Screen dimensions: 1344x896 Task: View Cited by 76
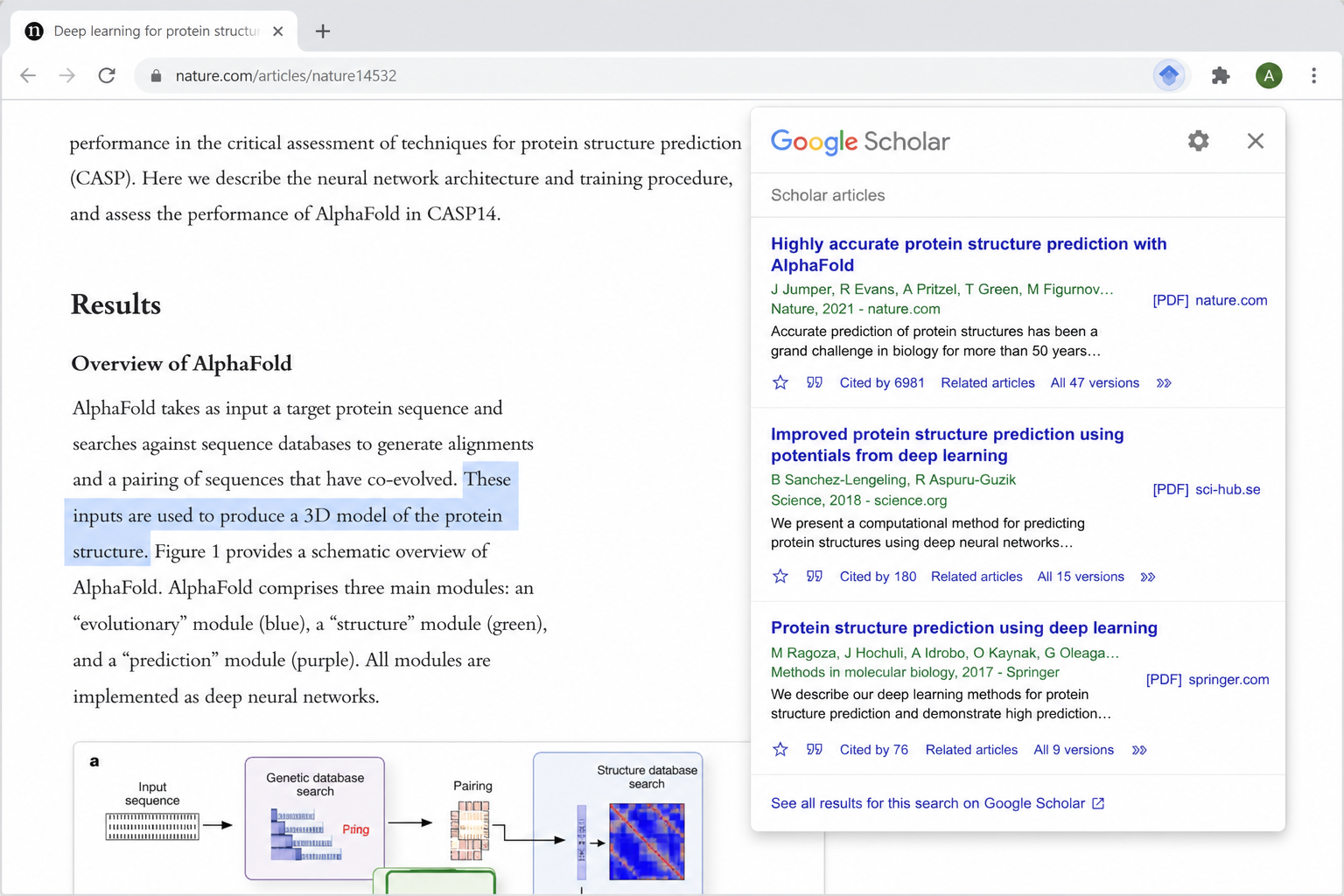tap(873, 749)
